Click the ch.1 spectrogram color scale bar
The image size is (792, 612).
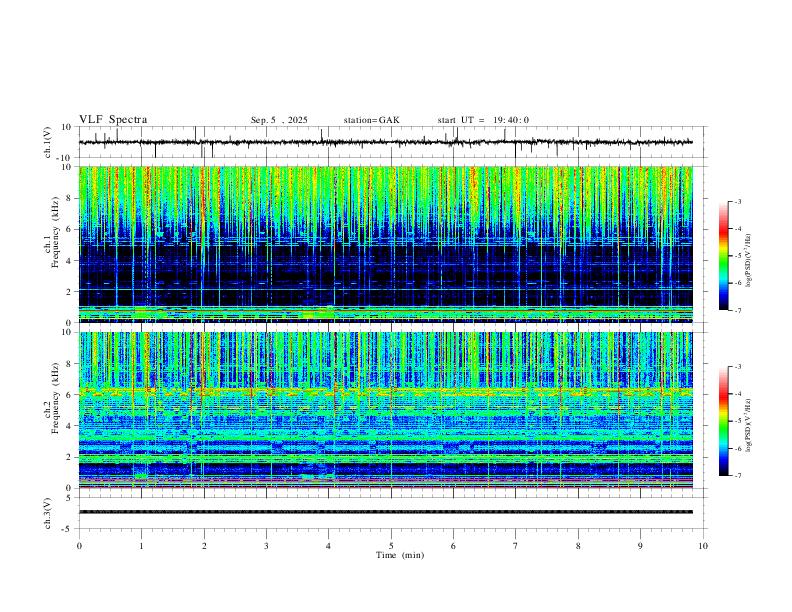(724, 256)
